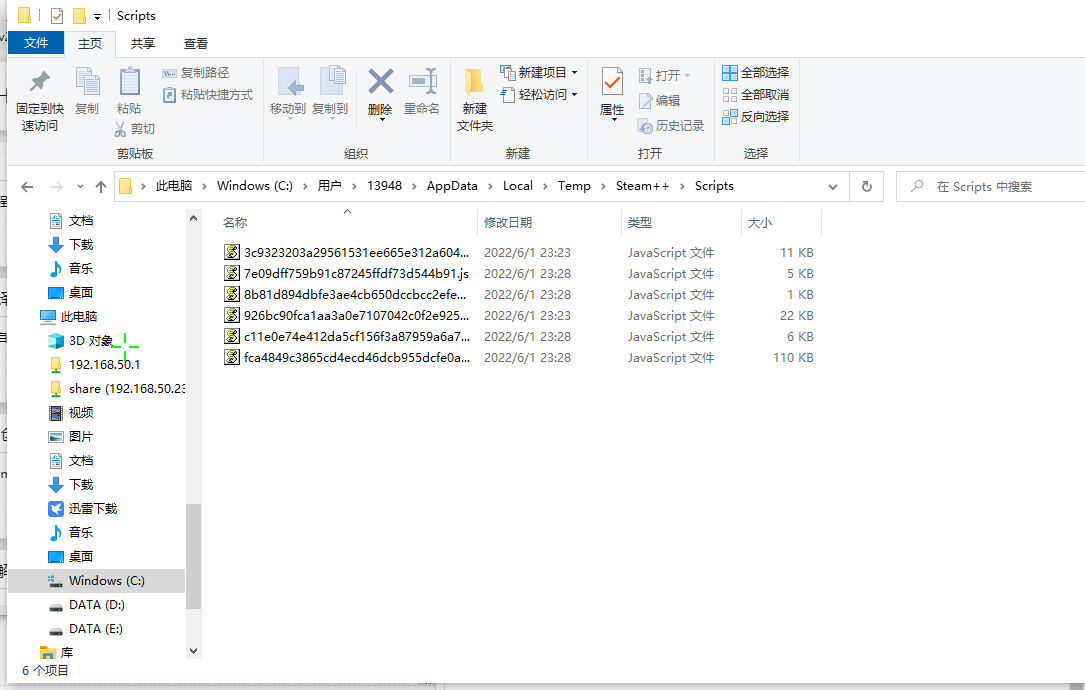Open the 共享 (Share) ribbon tab
Screen dimensions: 1085x690
click(x=142, y=43)
